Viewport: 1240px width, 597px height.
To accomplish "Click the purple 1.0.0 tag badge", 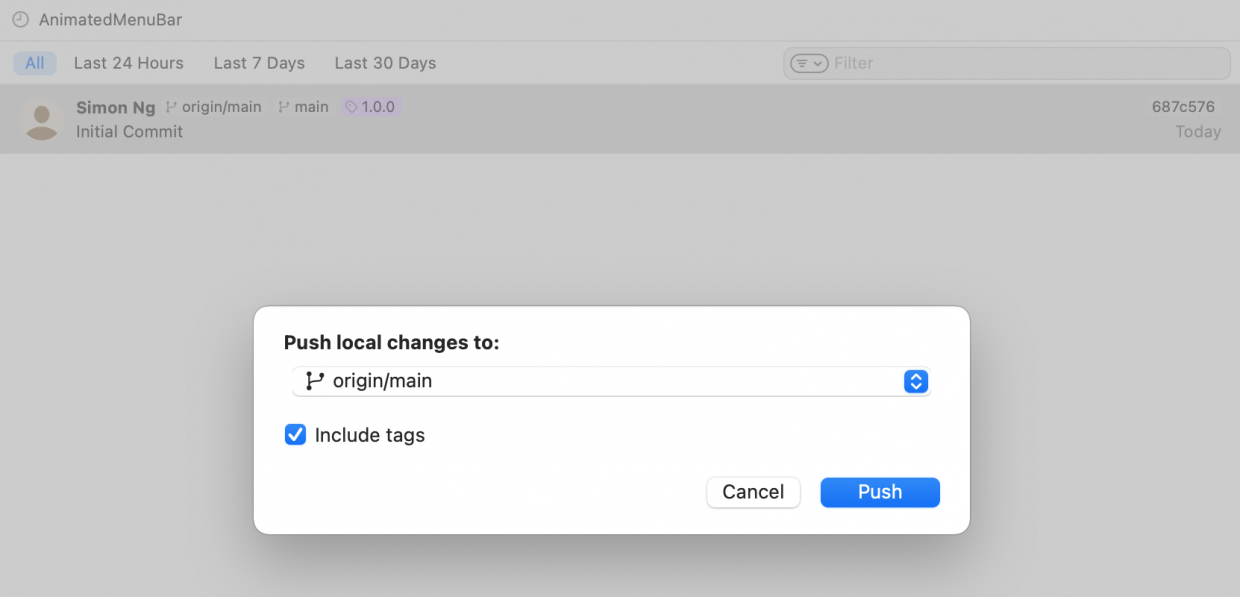I will point(370,107).
